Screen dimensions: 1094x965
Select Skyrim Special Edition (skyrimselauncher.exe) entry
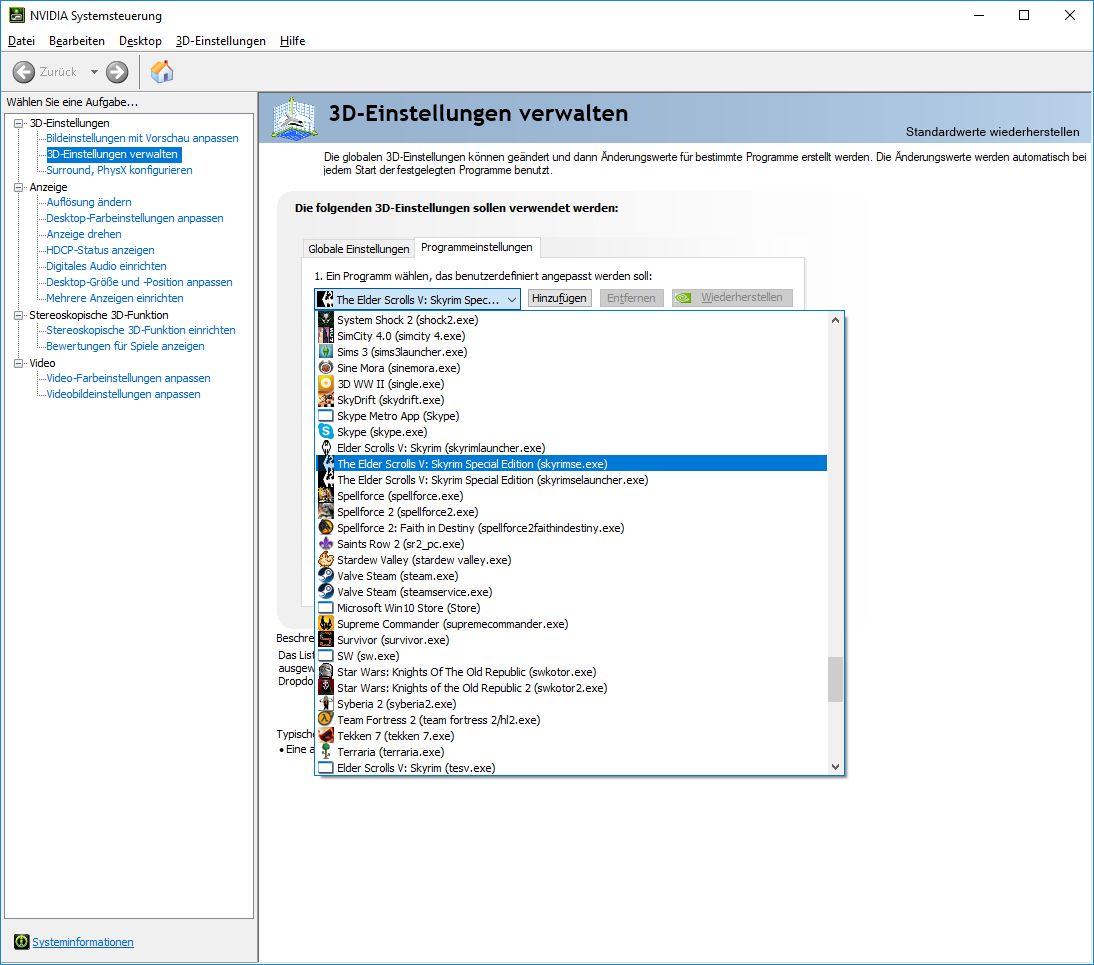tap(572, 480)
